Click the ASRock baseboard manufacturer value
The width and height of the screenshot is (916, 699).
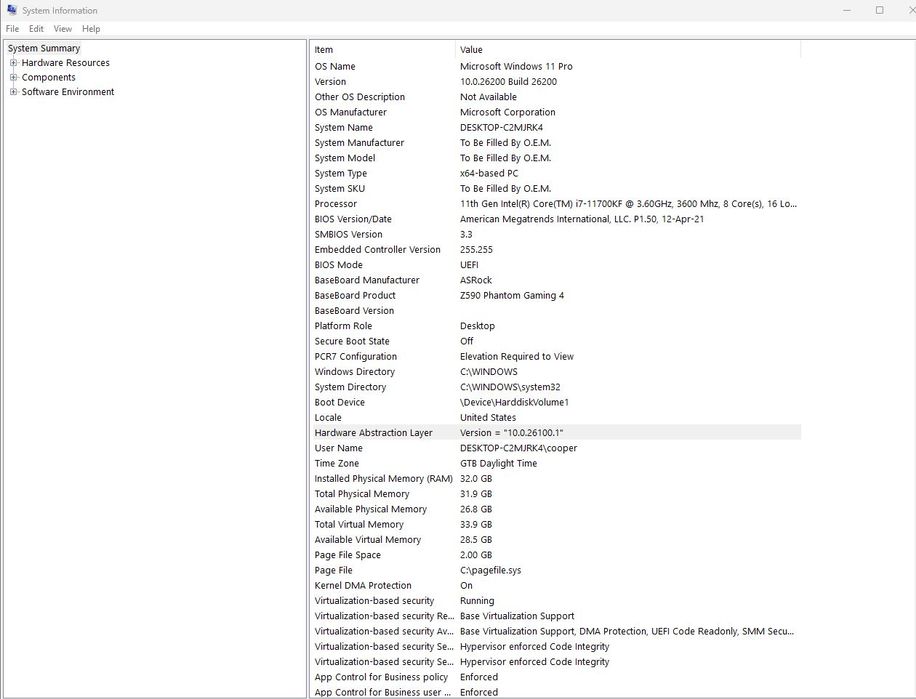pyautogui.click(x=476, y=280)
